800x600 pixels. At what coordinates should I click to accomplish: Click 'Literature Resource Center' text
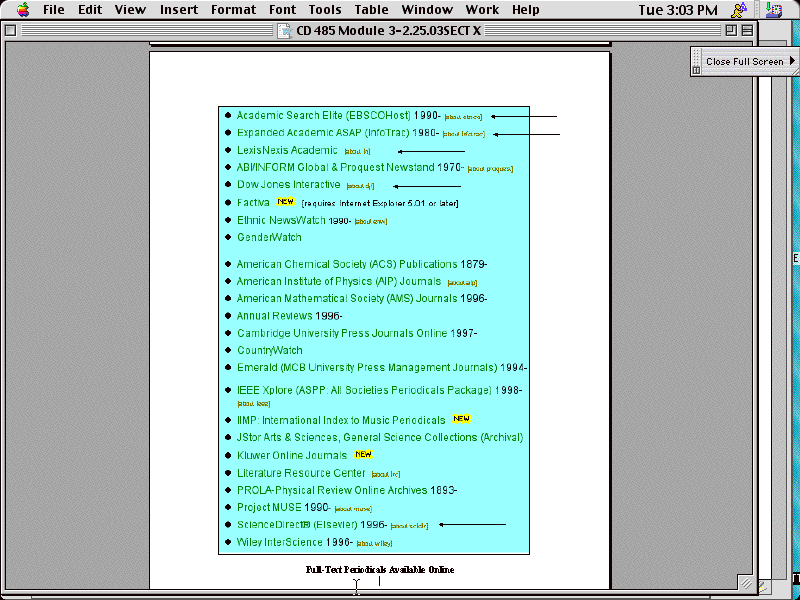coord(302,473)
